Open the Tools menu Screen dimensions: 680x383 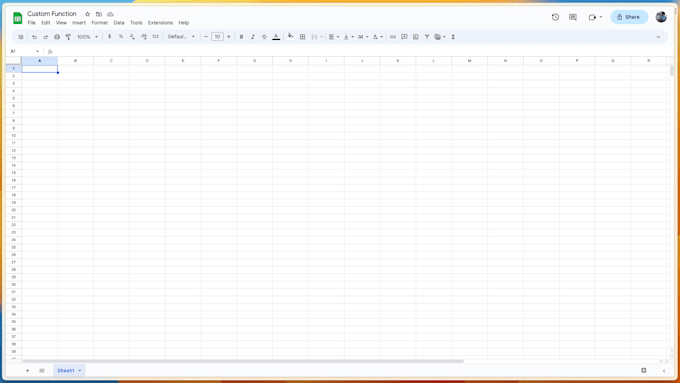(136, 23)
